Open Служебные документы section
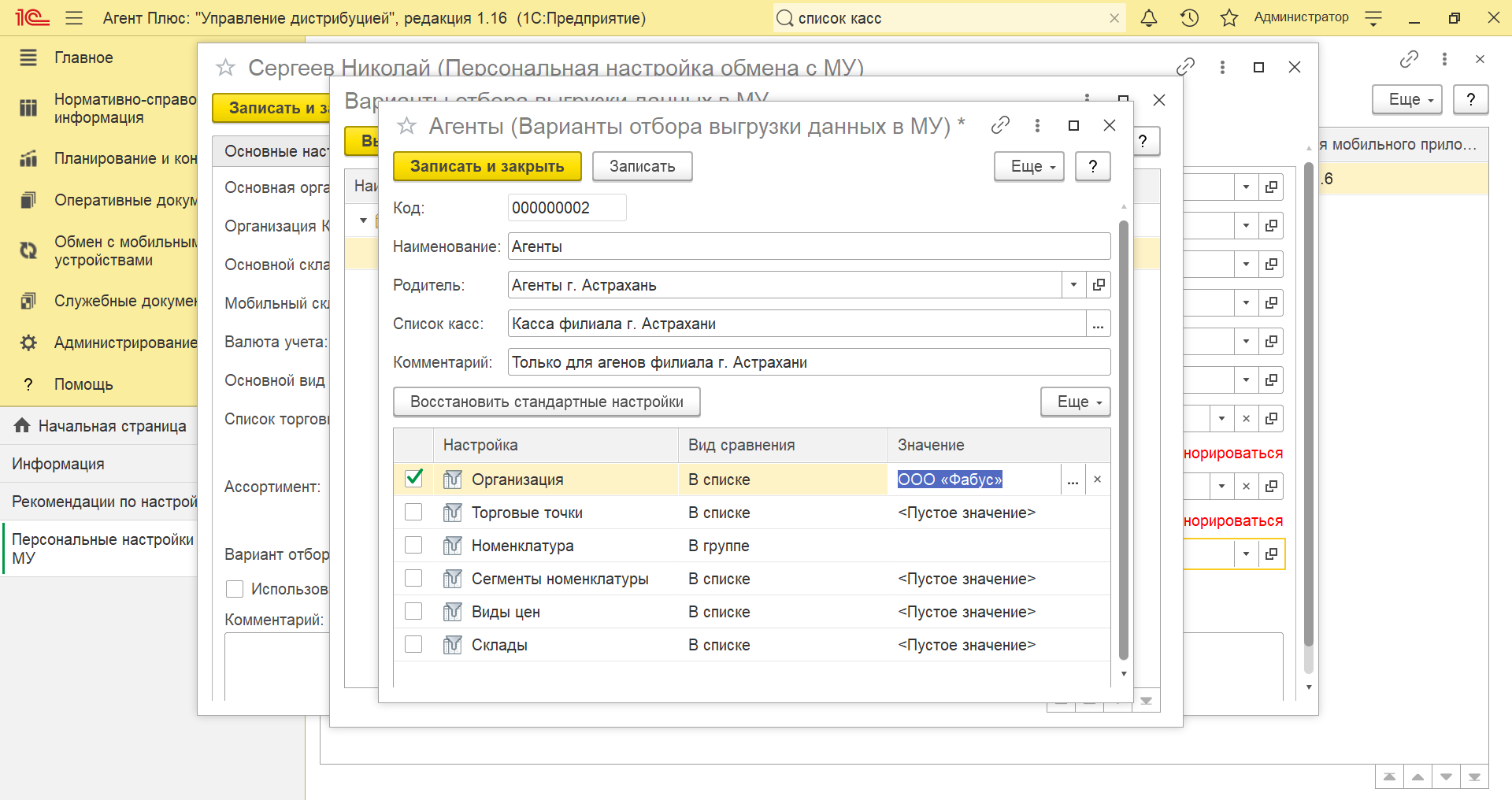 pos(124,301)
